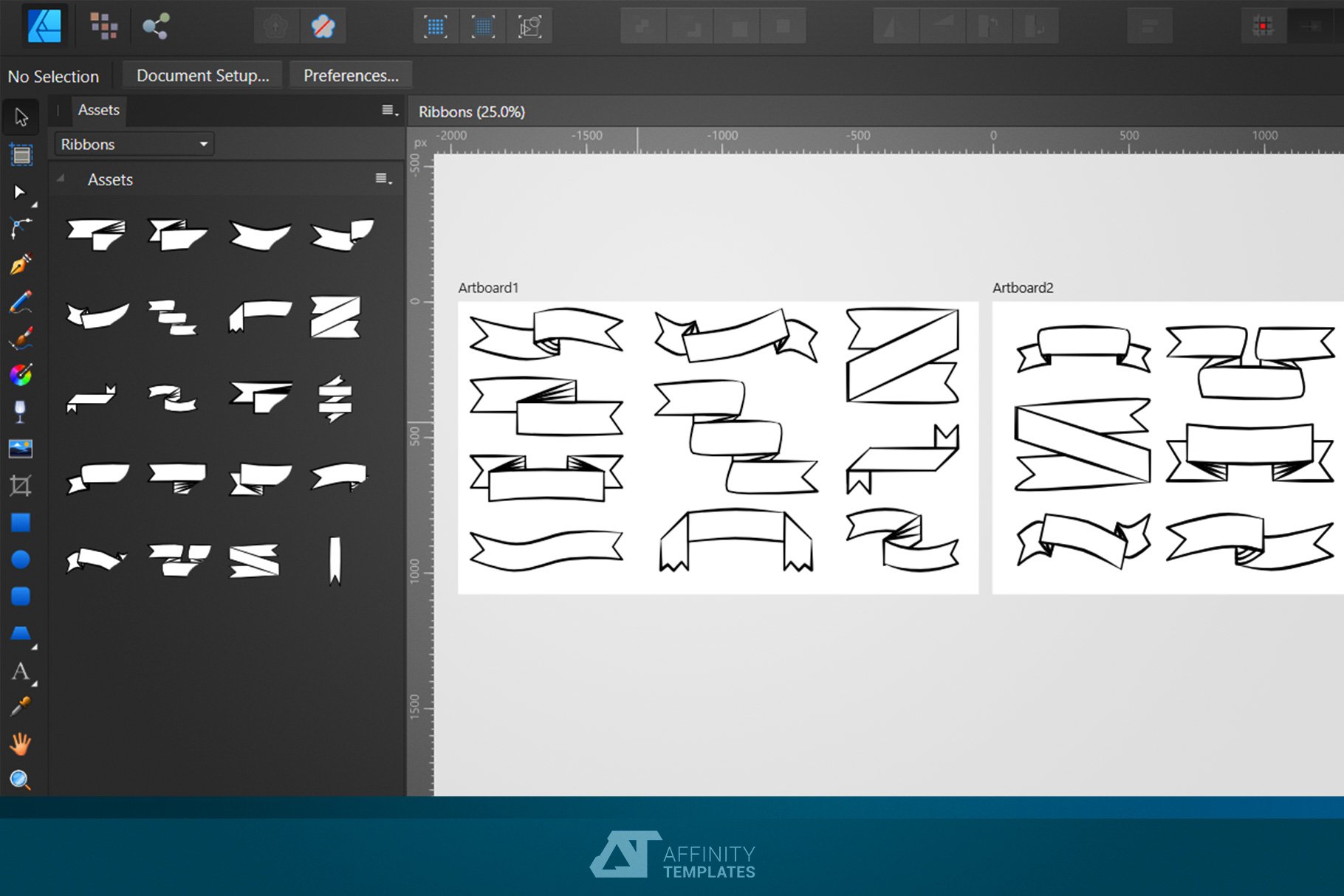Image resolution: width=1344 pixels, height=896 pixels.
Task: Select the Pencil tool
Action: 21,302
